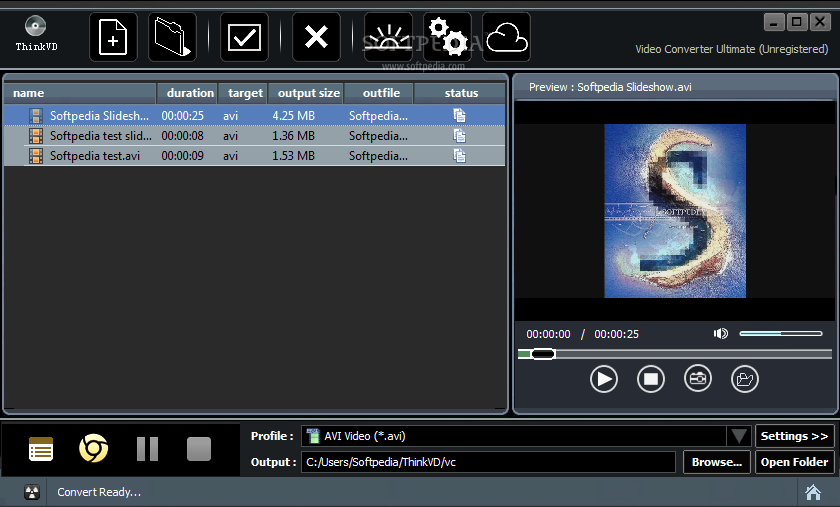840x507 pixels.
Task: Click status icon for Softpedia test slid... row
Action: point(459,136)
